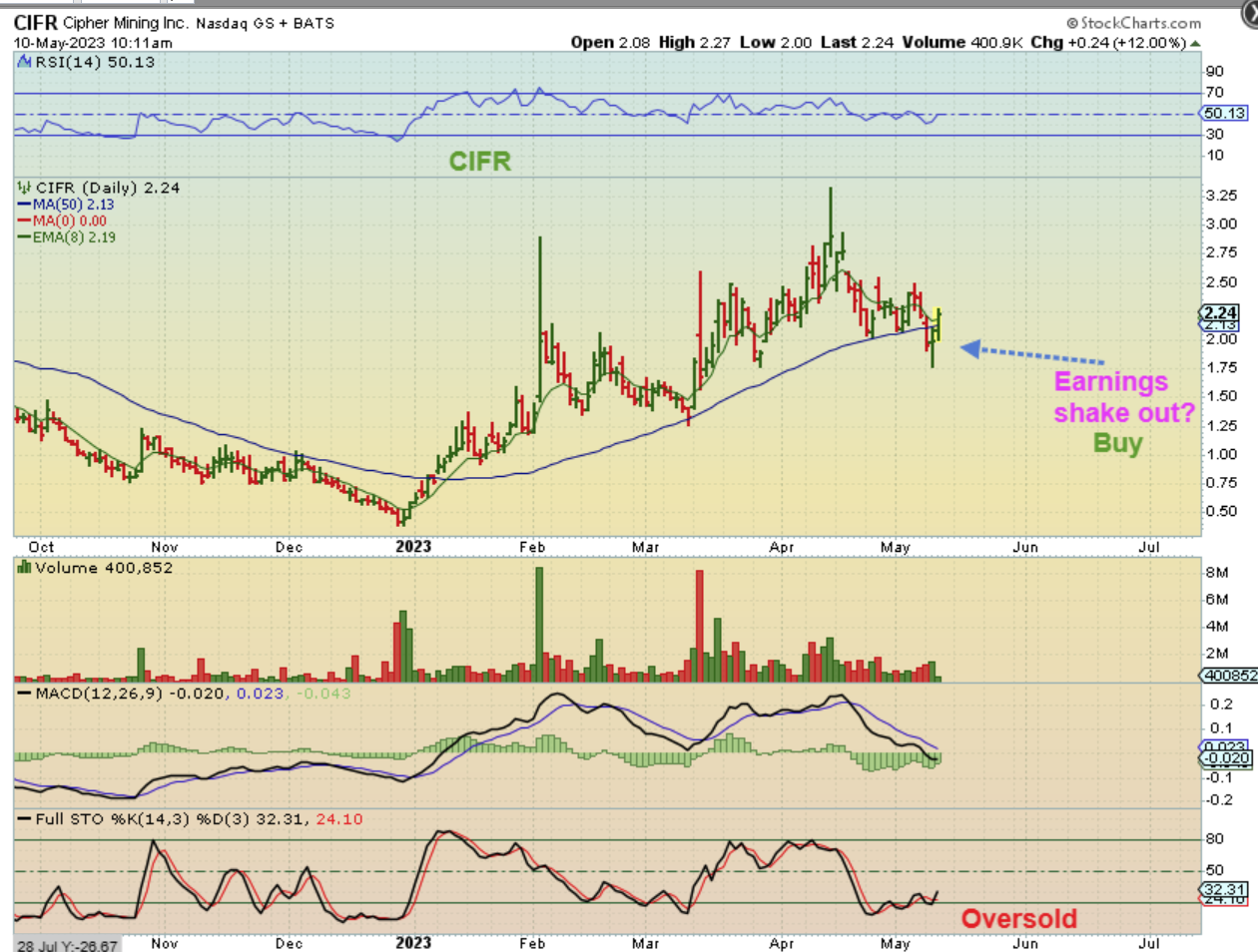The image size is (1258, 952).
Task: Click the CIFR (Daily) 2.24 legend text
Action: point(108,188)
